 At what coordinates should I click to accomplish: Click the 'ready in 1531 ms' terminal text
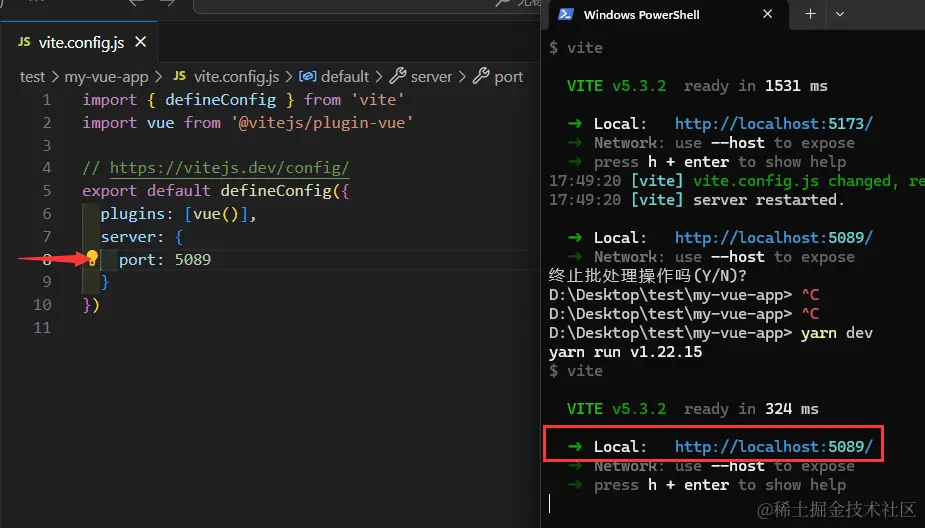[756, 86]
